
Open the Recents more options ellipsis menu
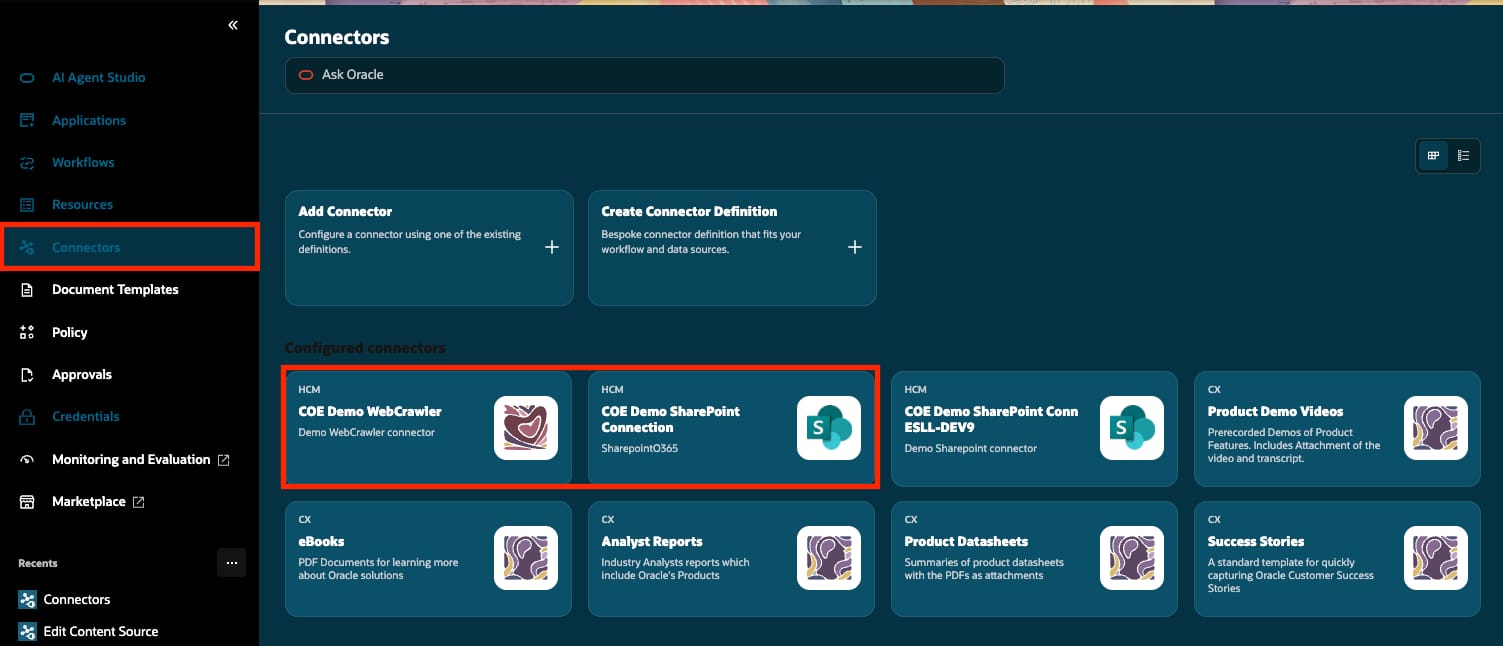click(x=231, y=563)
